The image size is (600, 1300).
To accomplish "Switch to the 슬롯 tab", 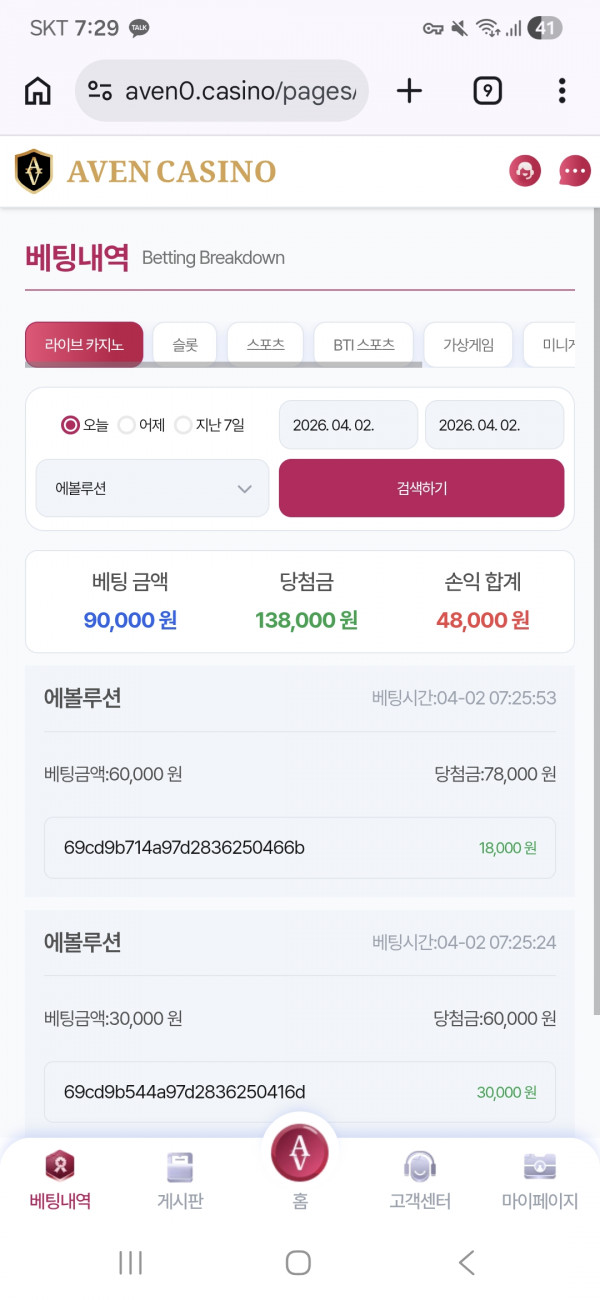I will click(x=184, y=342).
